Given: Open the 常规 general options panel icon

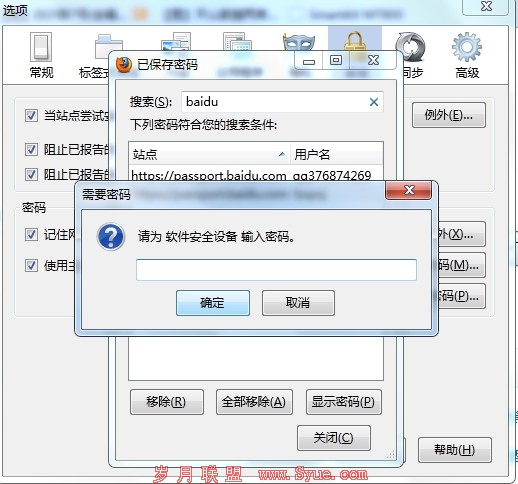Looking at the screenshot, I should (41, 47).
